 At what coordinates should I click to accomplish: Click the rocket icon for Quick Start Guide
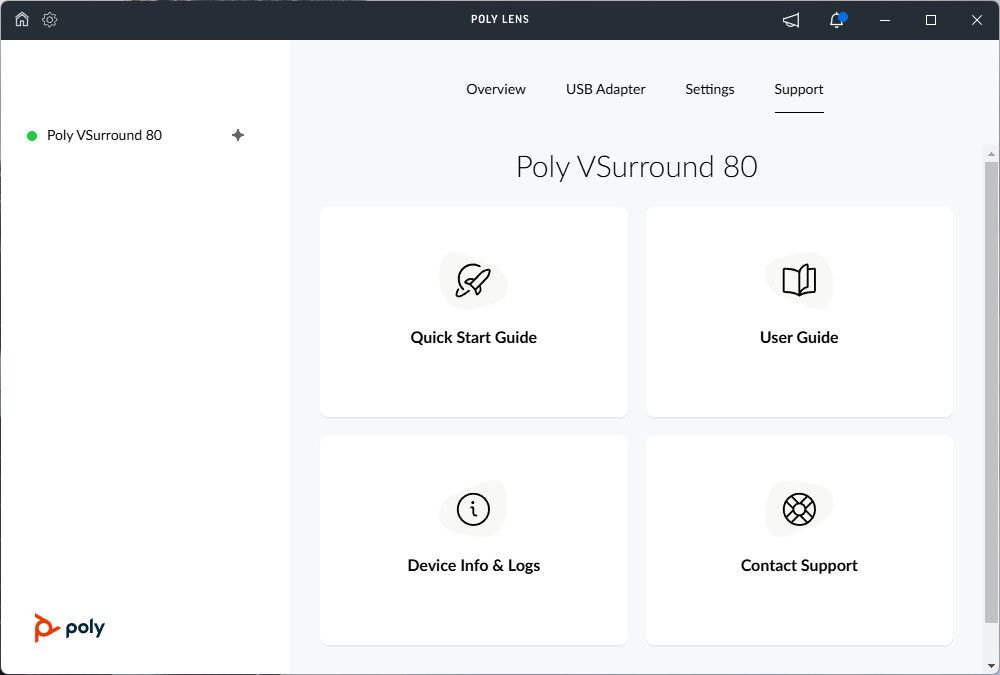point(473,281)
